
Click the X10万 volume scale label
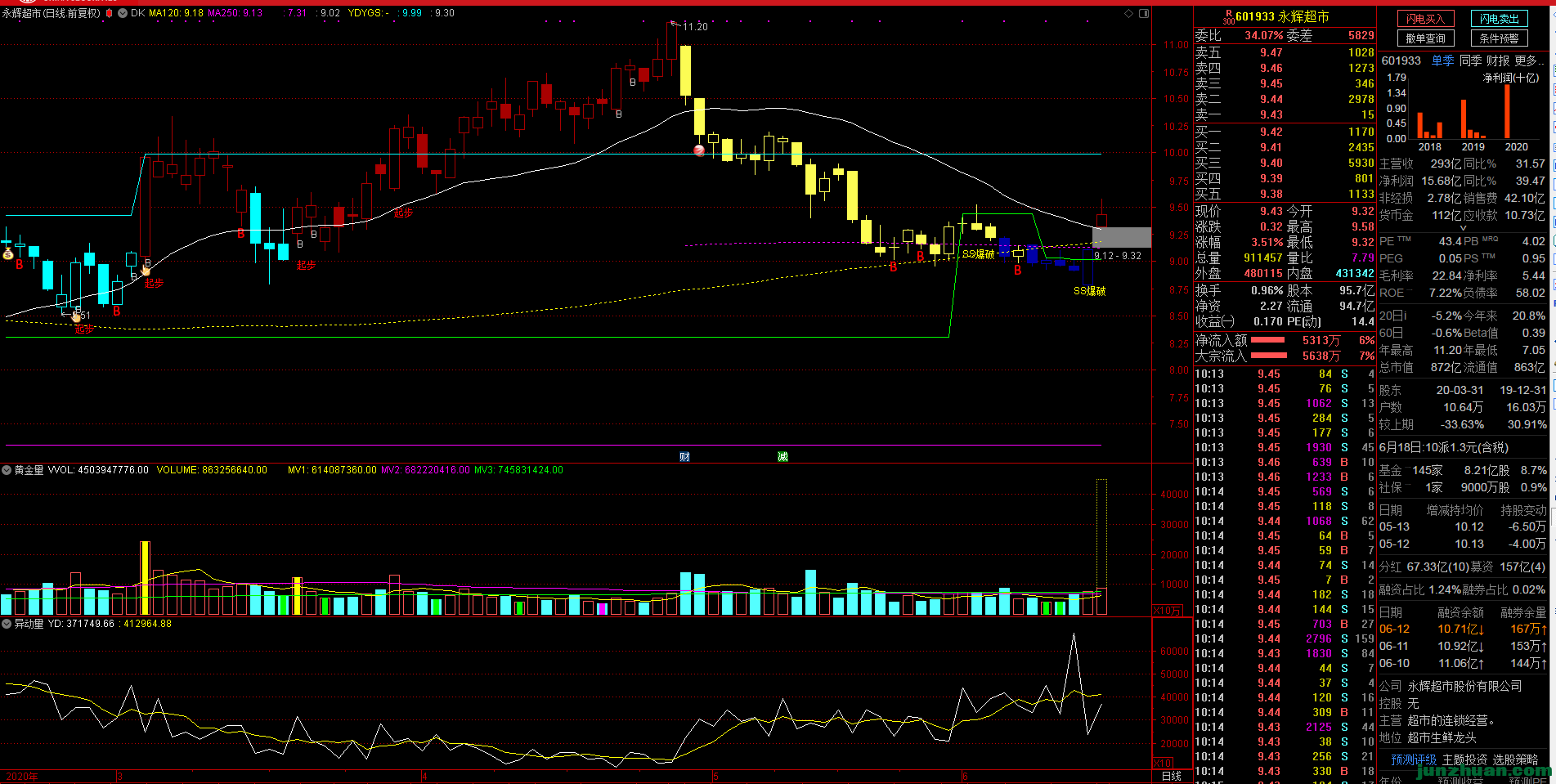[1167, 611]
